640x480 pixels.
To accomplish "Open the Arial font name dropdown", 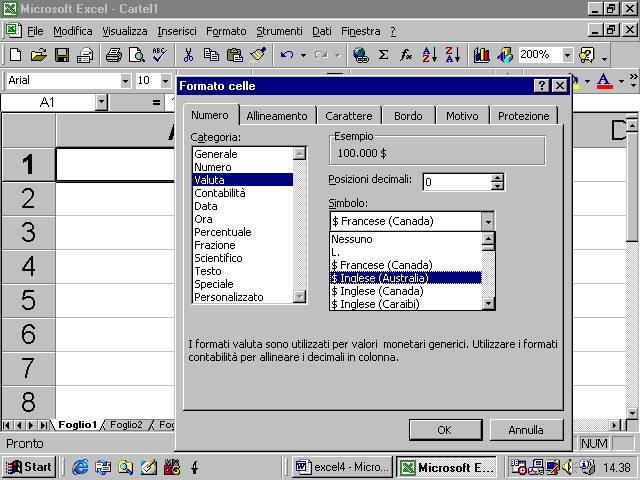I will pos(125,81).
